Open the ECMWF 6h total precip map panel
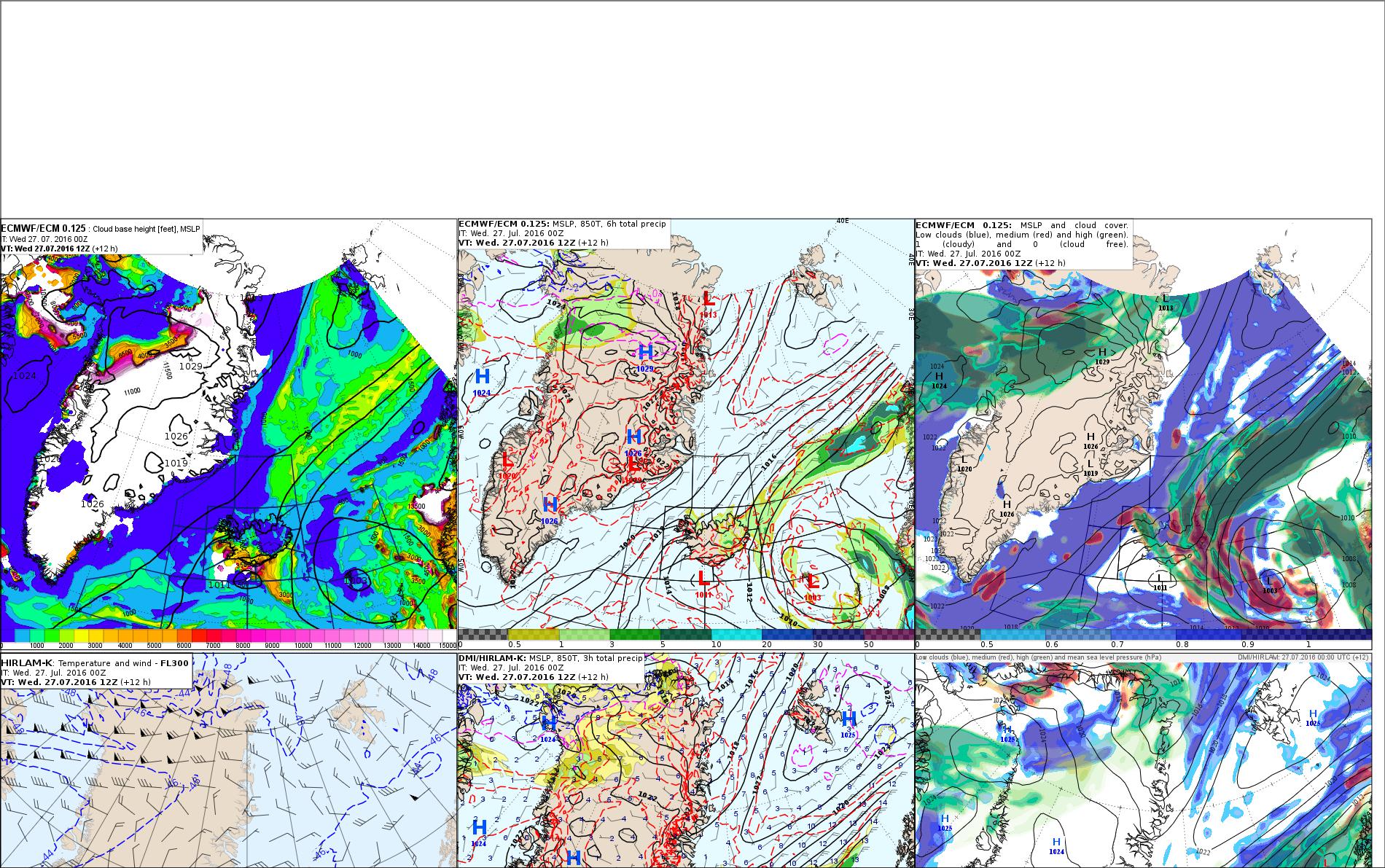 click(x=685, y=434)
